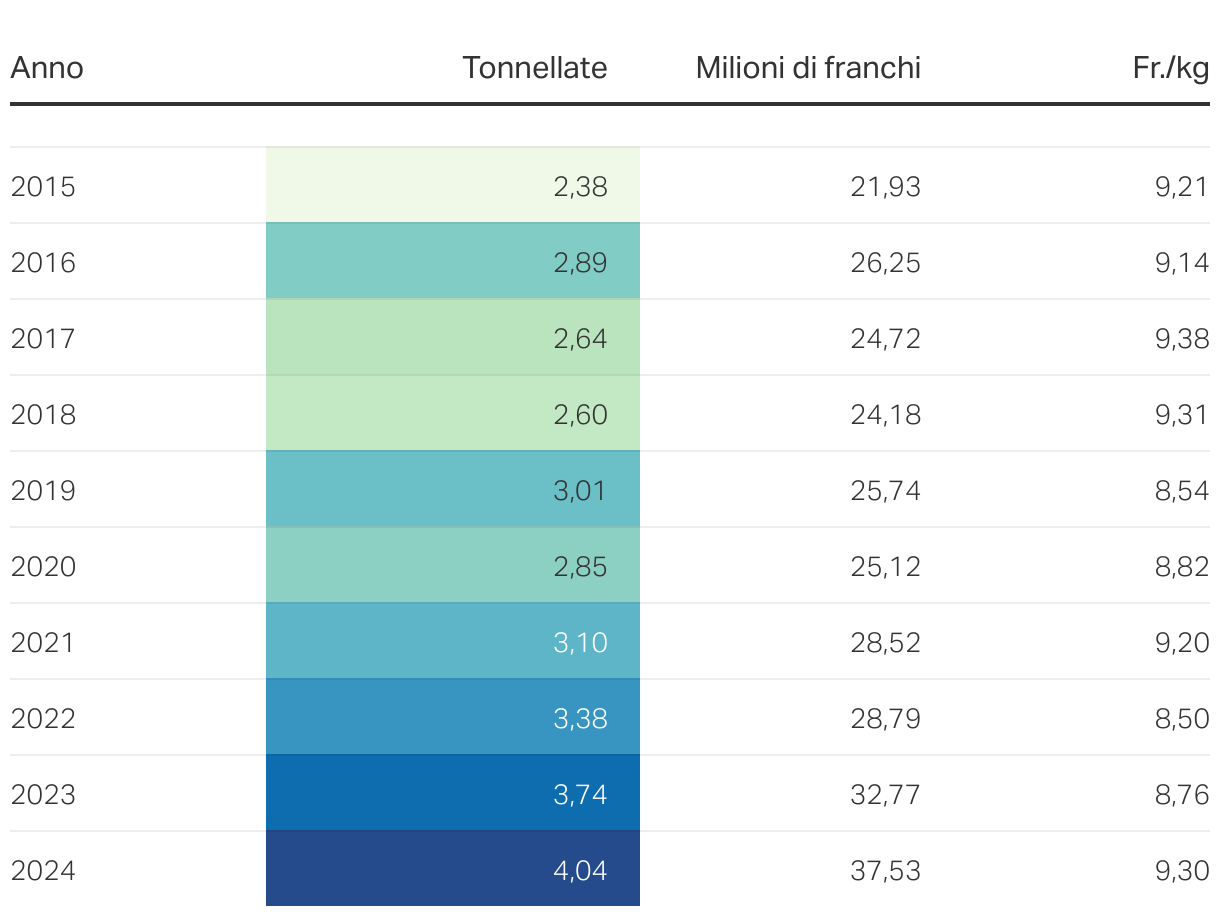Click the Anno column header

tap(47, 68)
